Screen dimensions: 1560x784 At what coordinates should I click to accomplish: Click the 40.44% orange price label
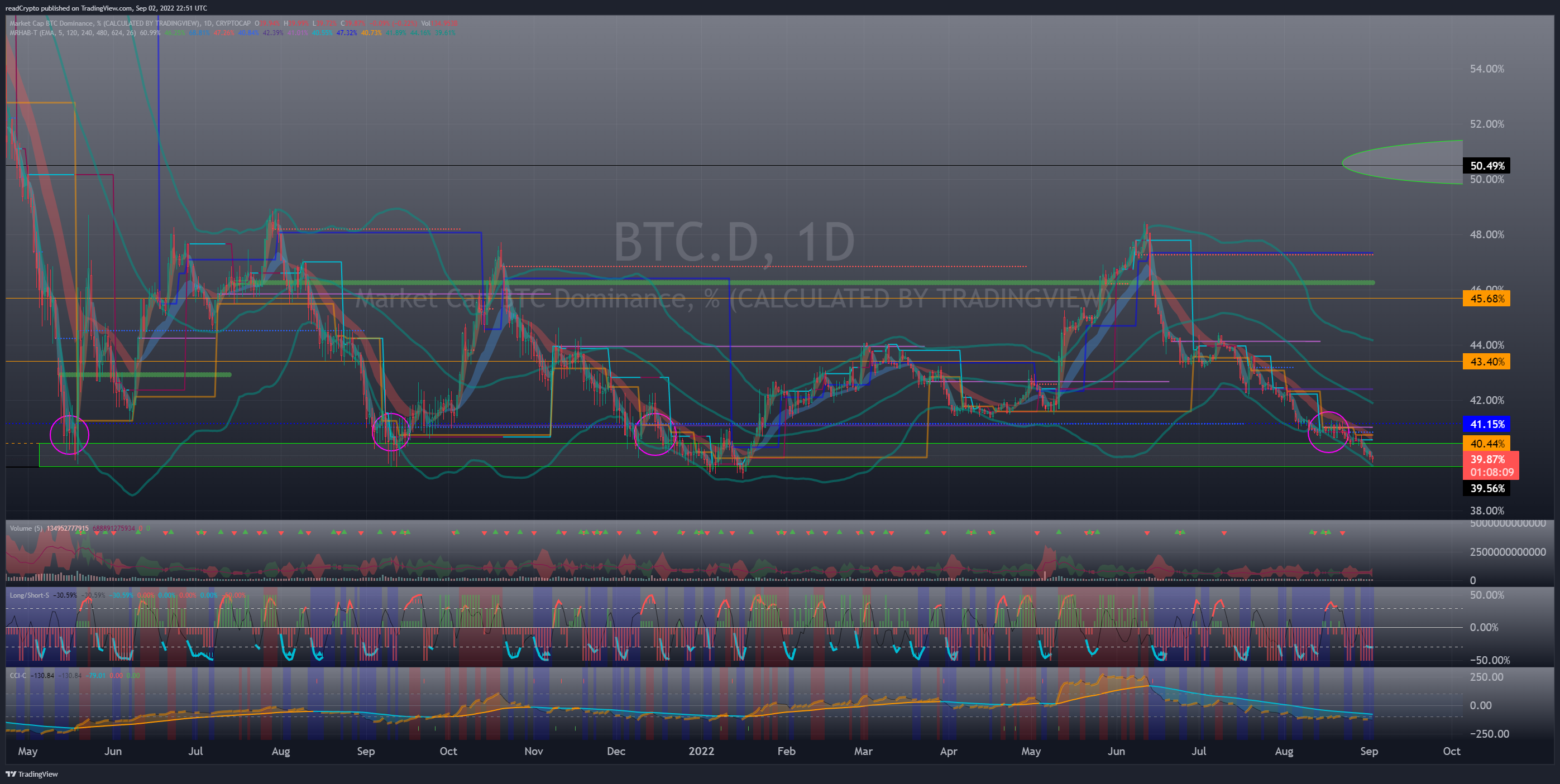(1487, 444)
